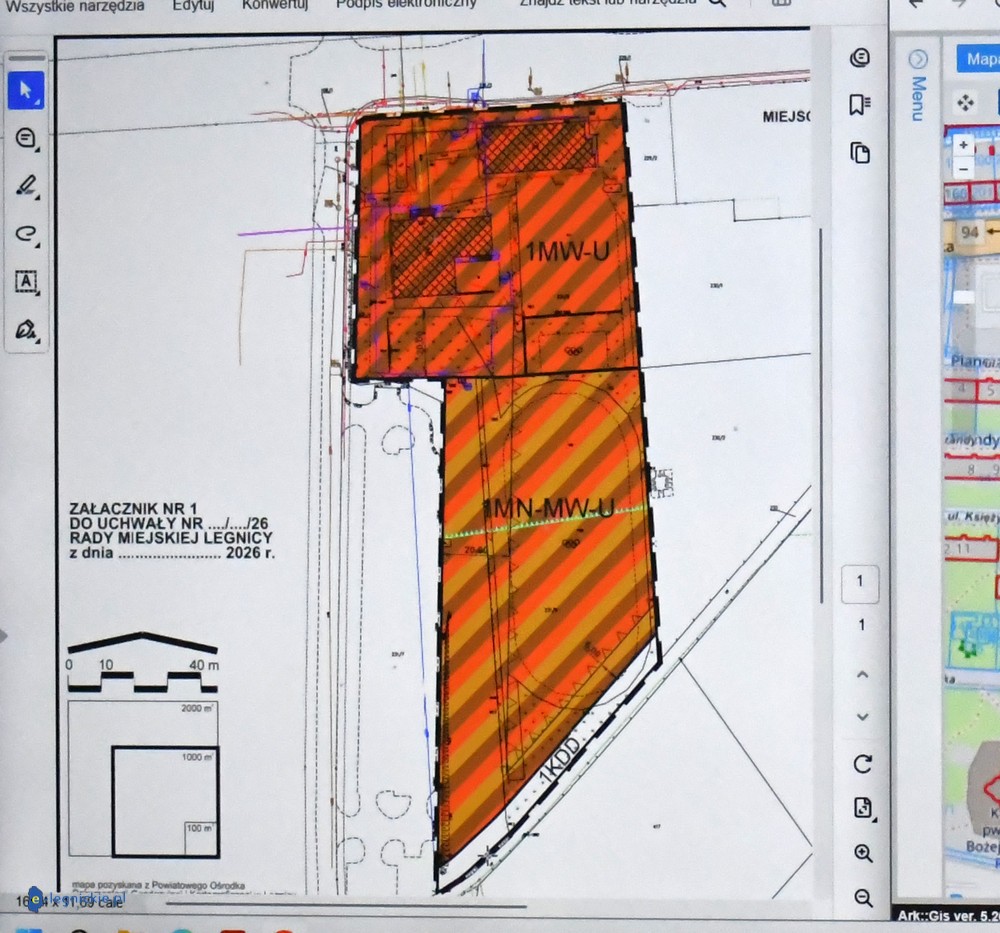Open the add comment tool
Viewport: 1000px width, 933px height.
[x=26, y=139]
